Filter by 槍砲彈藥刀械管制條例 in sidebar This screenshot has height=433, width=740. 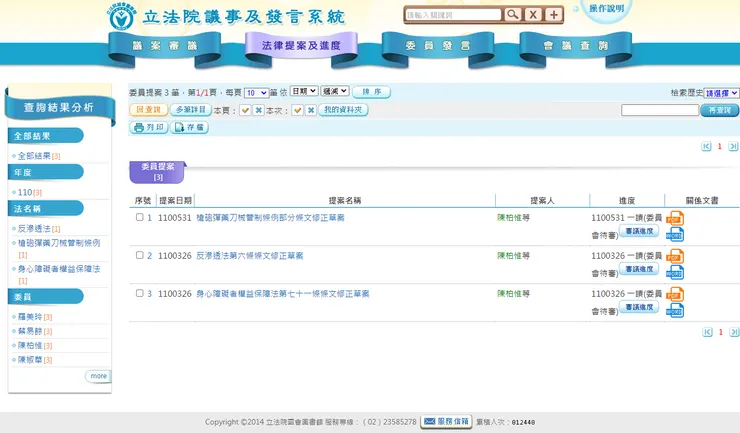59,248
